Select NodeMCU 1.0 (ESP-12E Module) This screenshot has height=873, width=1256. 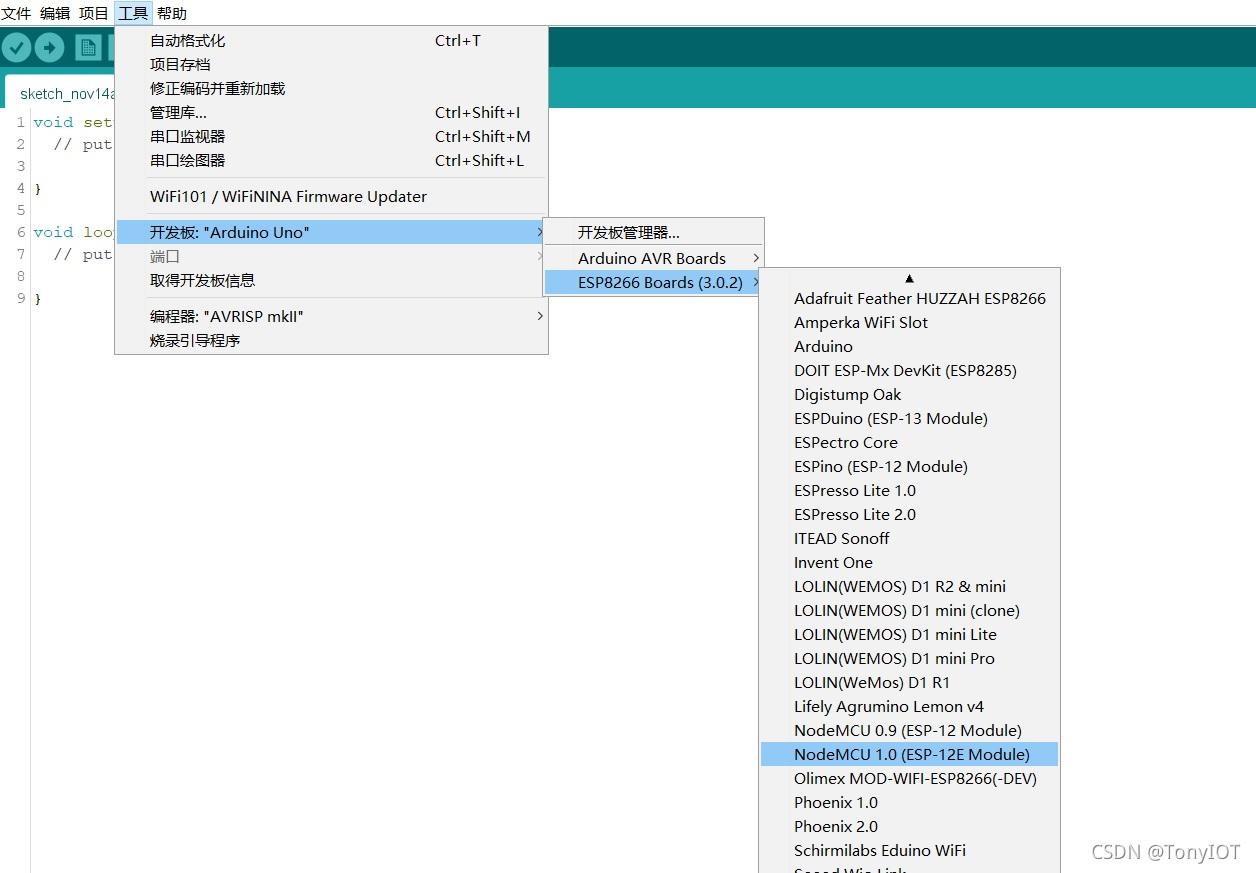pos(909,755)
